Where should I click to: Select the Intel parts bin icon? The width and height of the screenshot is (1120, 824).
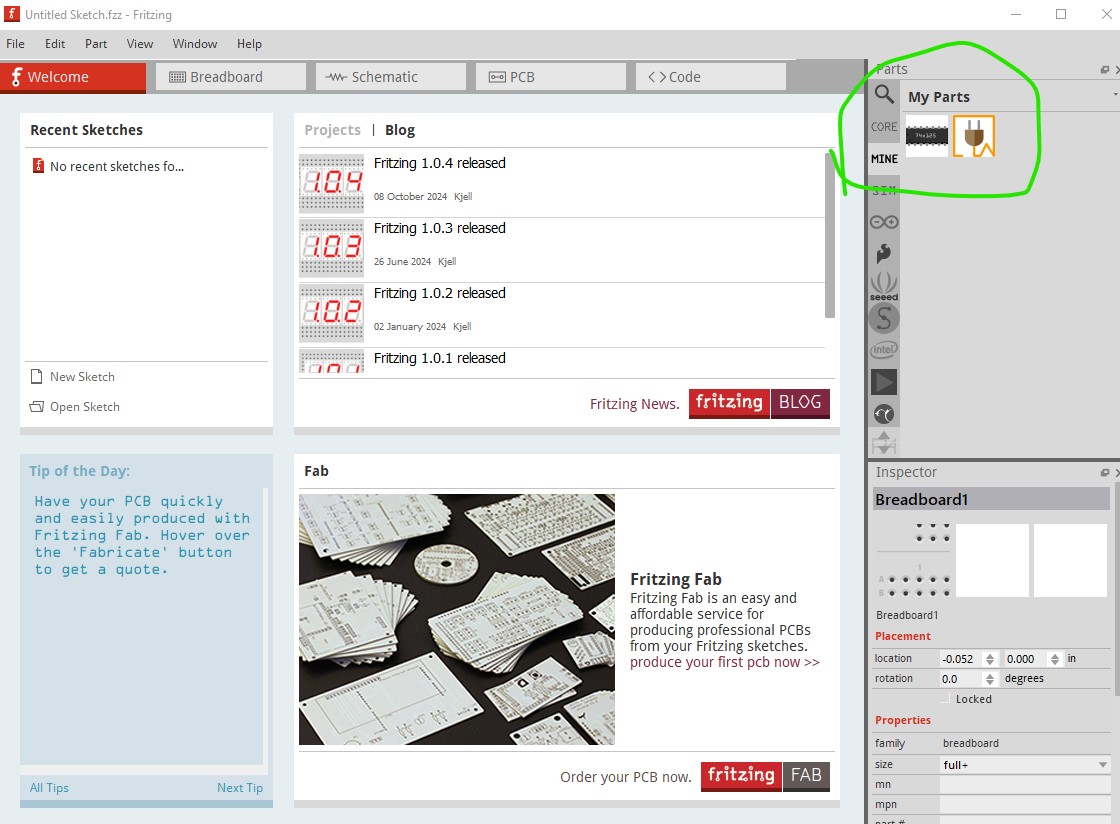884,350
